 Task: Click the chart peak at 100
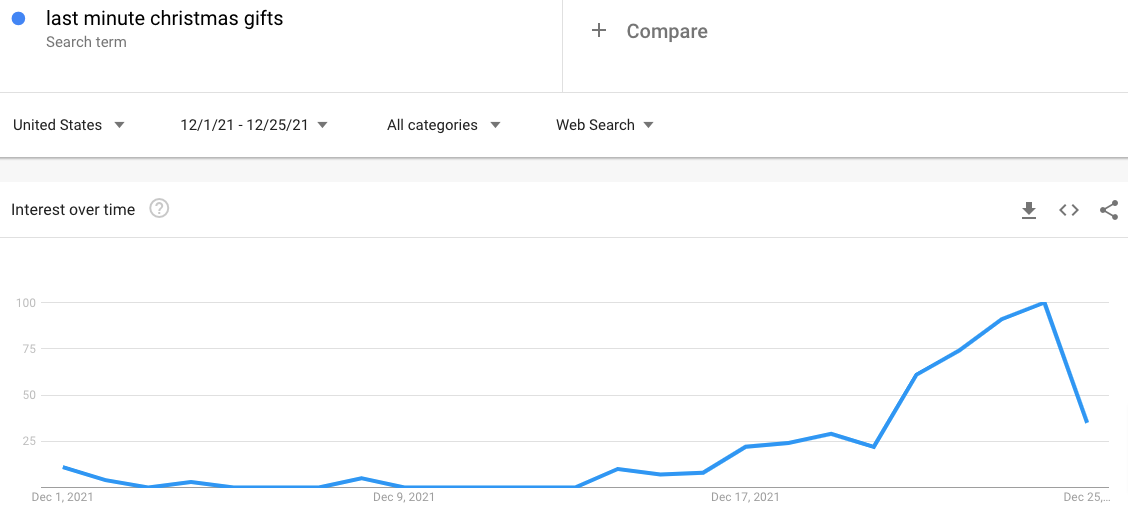(x=1043, y=303)
